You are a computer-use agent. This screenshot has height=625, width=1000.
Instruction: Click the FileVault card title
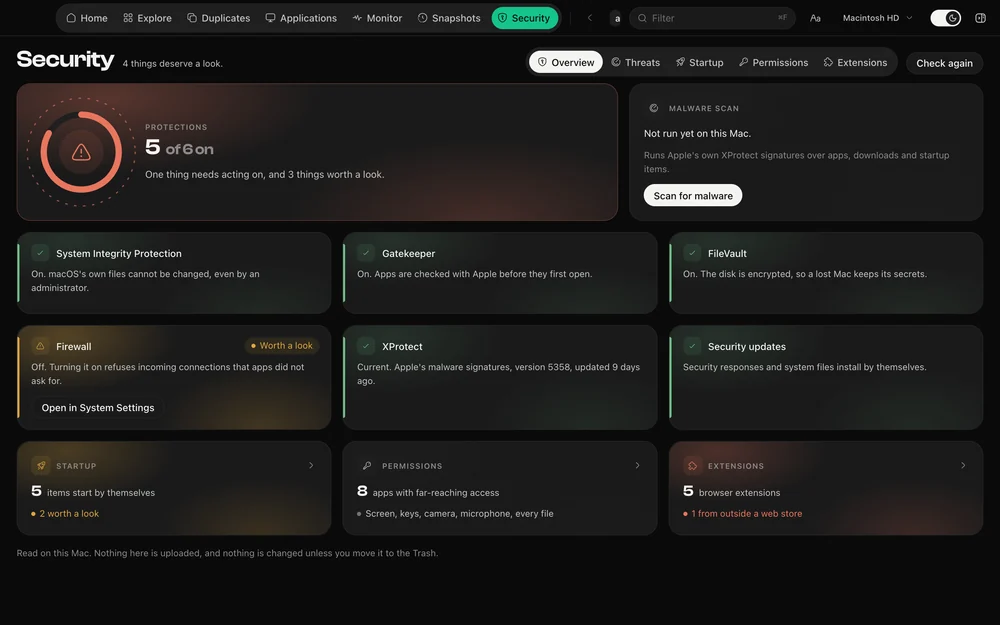click(x=727, y=253)
